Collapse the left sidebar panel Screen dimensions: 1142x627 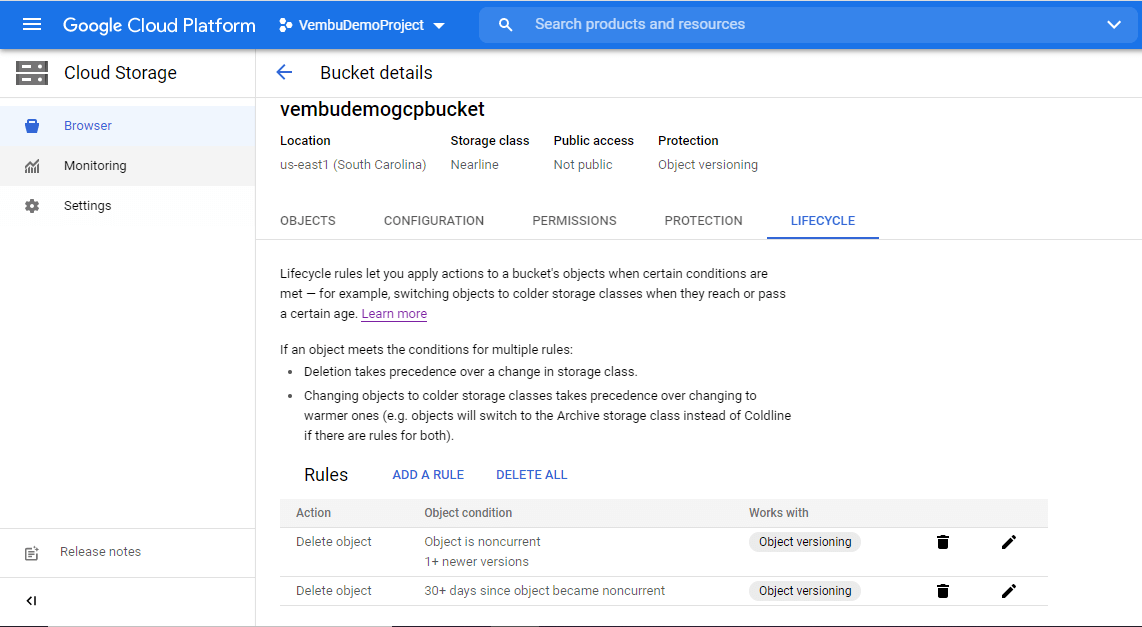pos(31,601)
